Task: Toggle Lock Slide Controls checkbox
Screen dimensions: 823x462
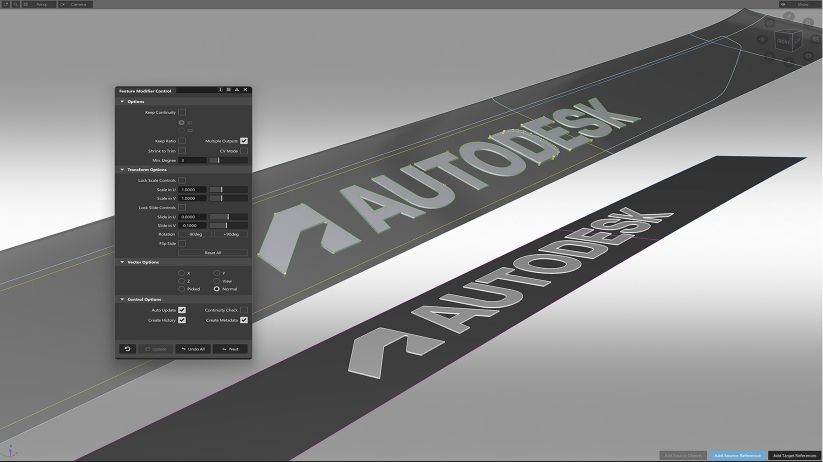Action: pyautogui.click(x=182, y=207)
